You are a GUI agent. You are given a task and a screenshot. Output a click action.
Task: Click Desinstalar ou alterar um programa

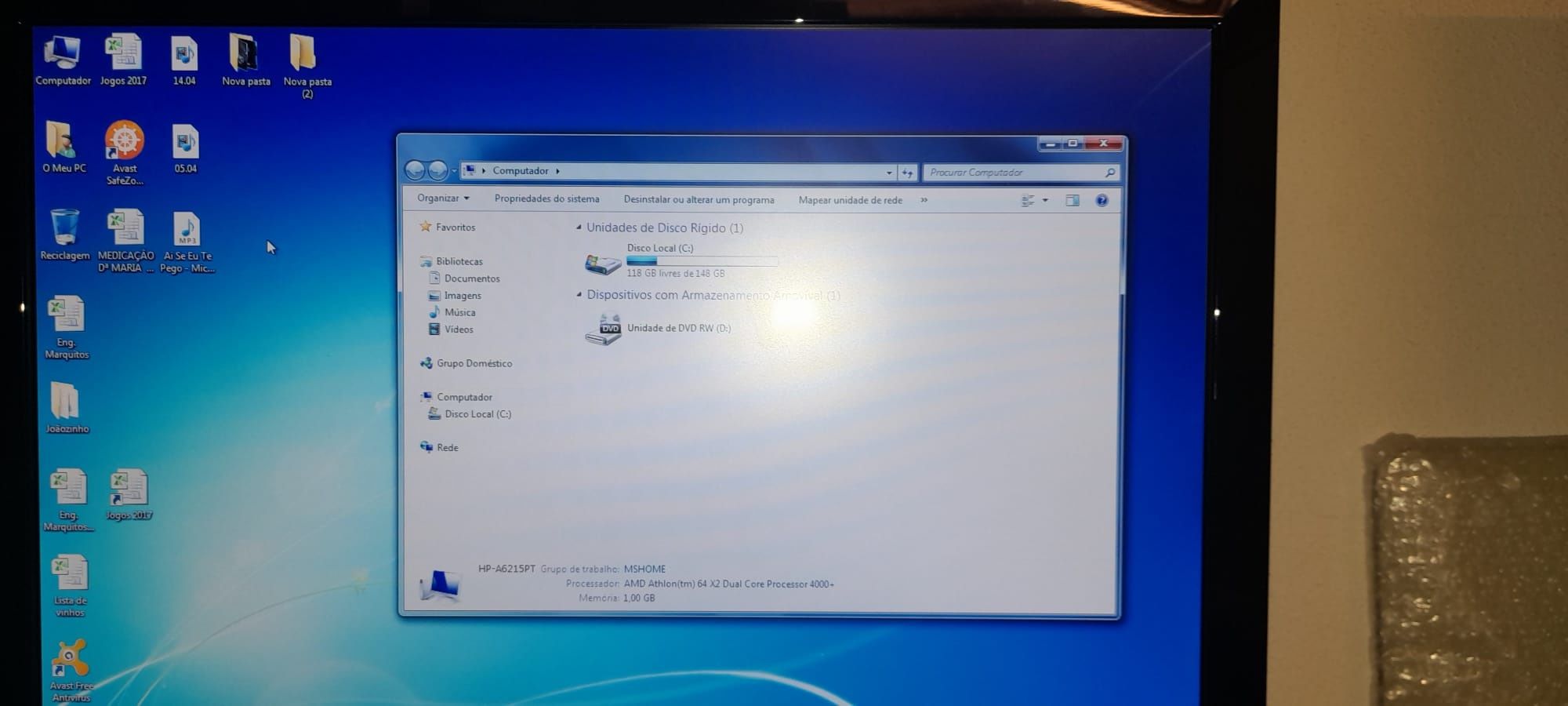699,200
